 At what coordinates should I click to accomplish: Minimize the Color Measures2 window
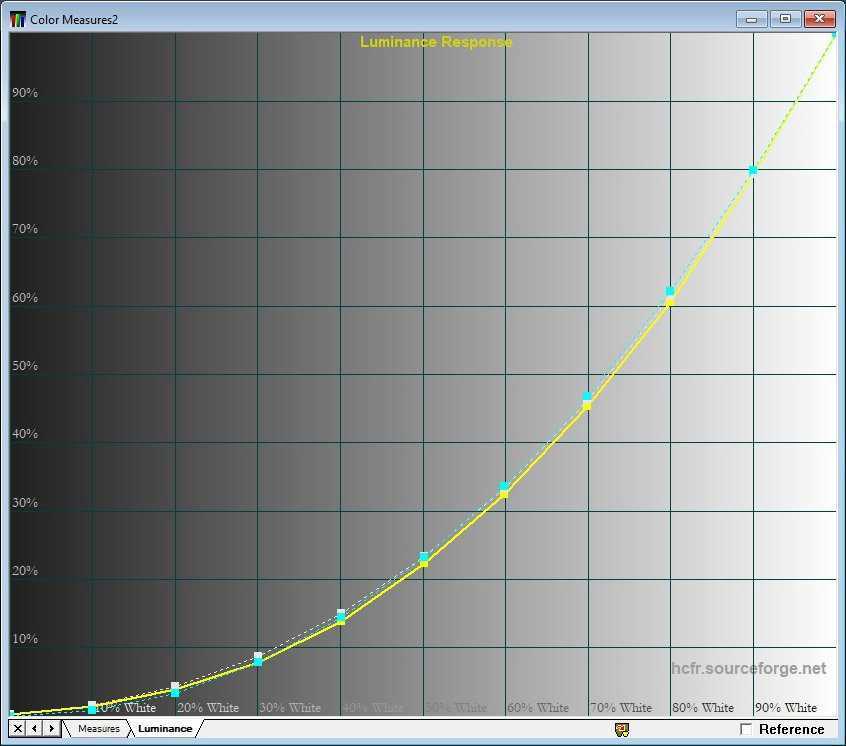751,19
